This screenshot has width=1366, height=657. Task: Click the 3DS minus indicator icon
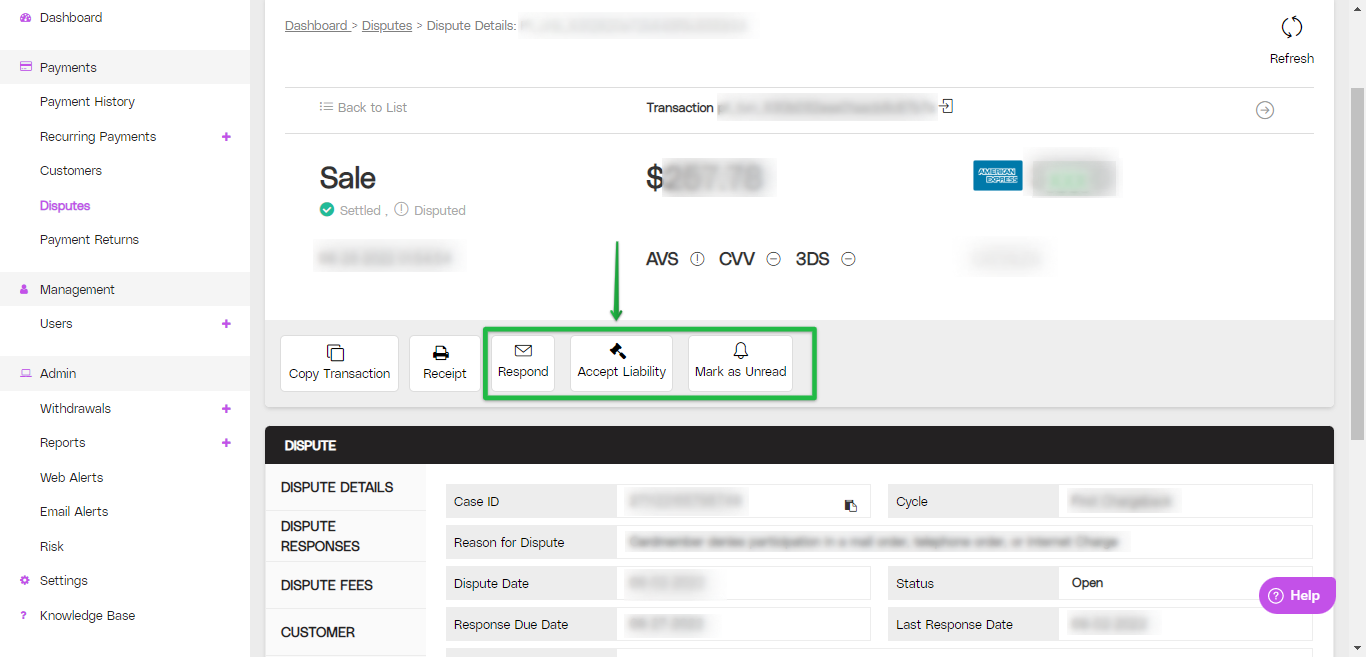(848, 259)
